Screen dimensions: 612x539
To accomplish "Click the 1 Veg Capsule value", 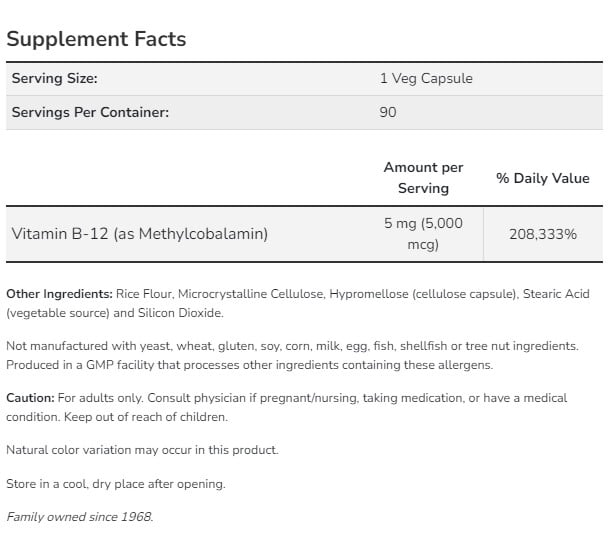I will [x=426, y=78].
